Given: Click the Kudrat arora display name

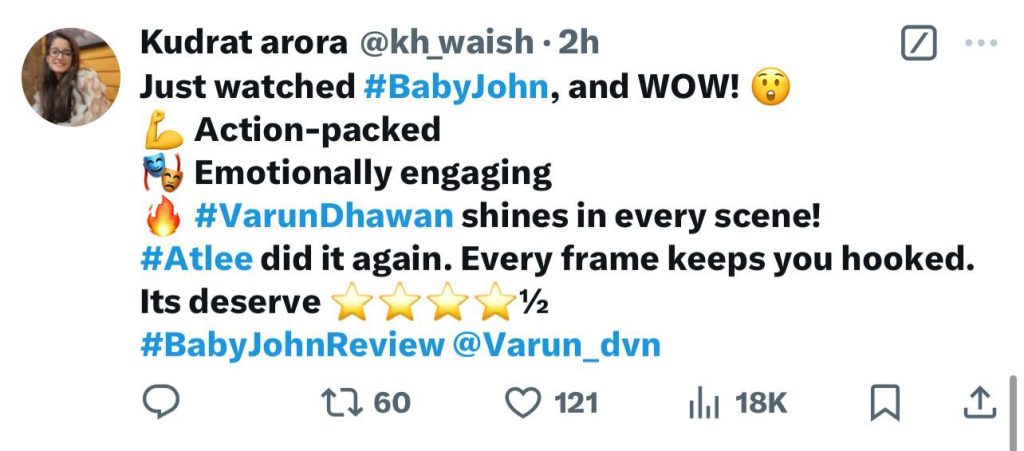Looking at the screenshot, I should pos(244,43).
